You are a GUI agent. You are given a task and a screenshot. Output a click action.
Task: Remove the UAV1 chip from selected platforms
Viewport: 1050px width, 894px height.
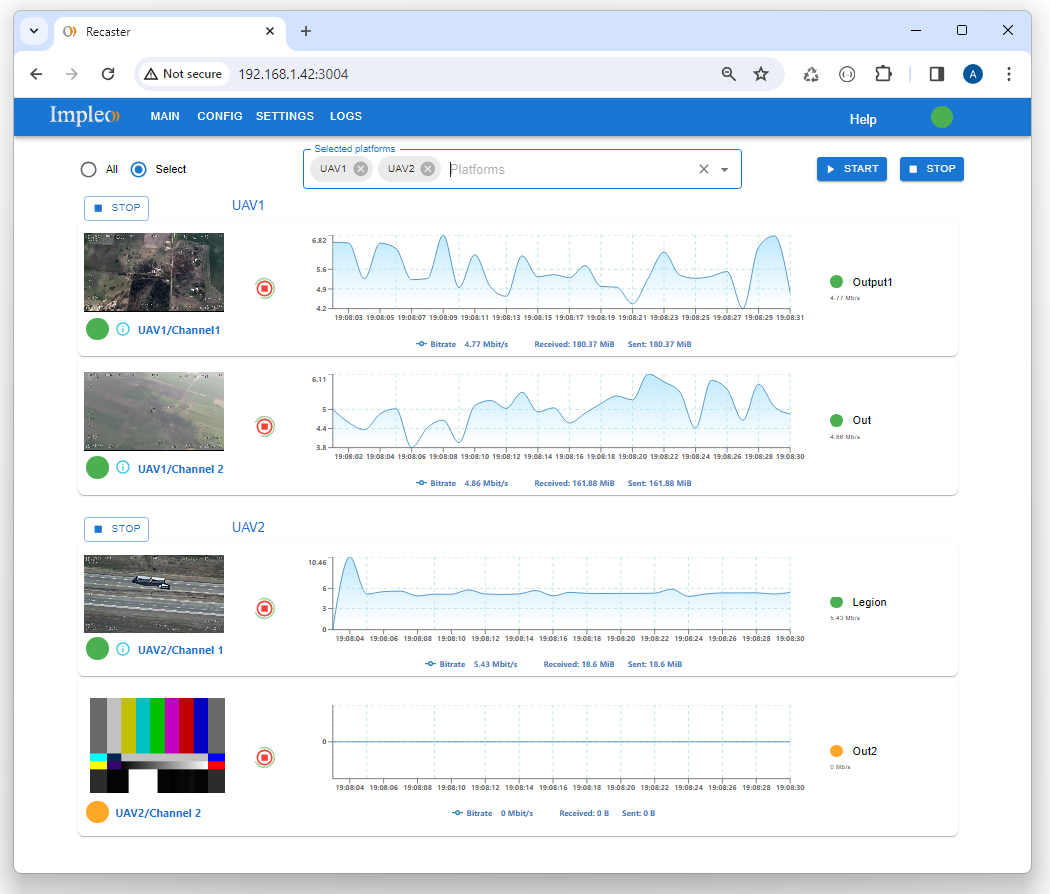pyautogui.click(x=361, y=169)
